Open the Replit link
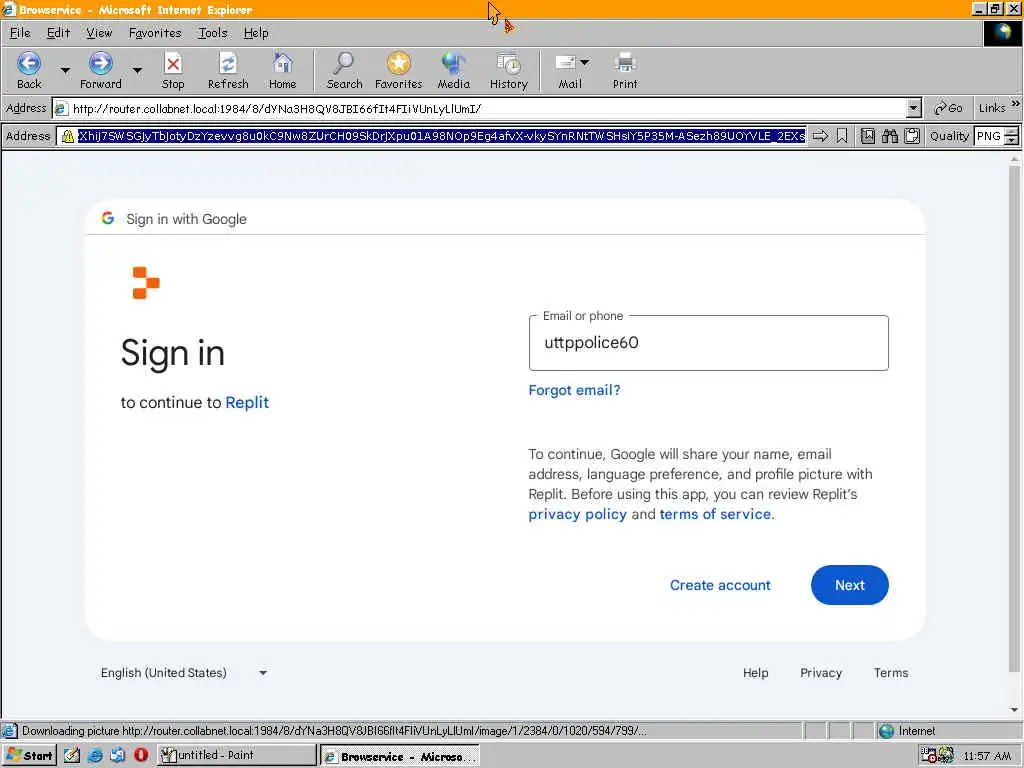The image size is (1024, 768). tap(247, 402)
